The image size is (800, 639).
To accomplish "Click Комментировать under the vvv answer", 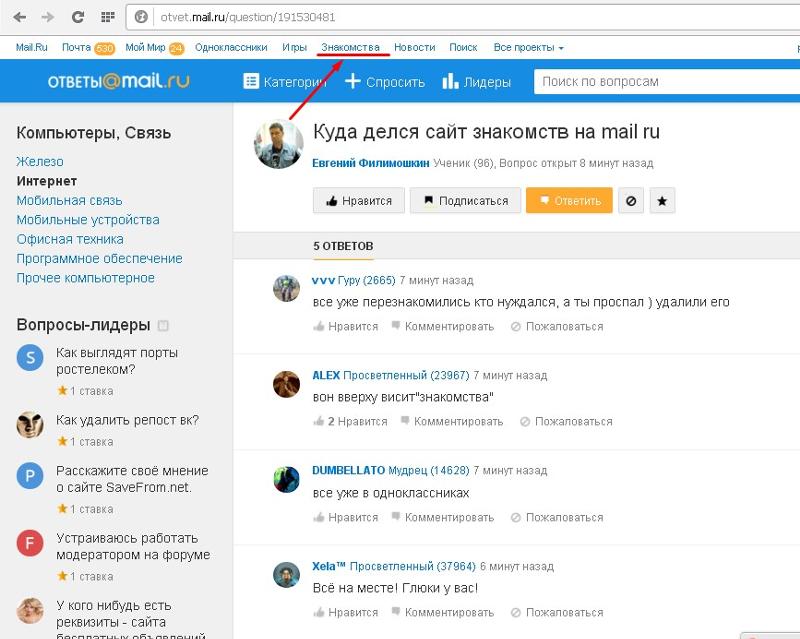I will [x=443, y=327].
